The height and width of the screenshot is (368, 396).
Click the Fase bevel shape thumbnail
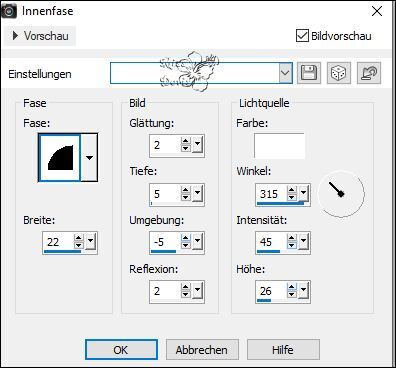[x=59, y=157]
